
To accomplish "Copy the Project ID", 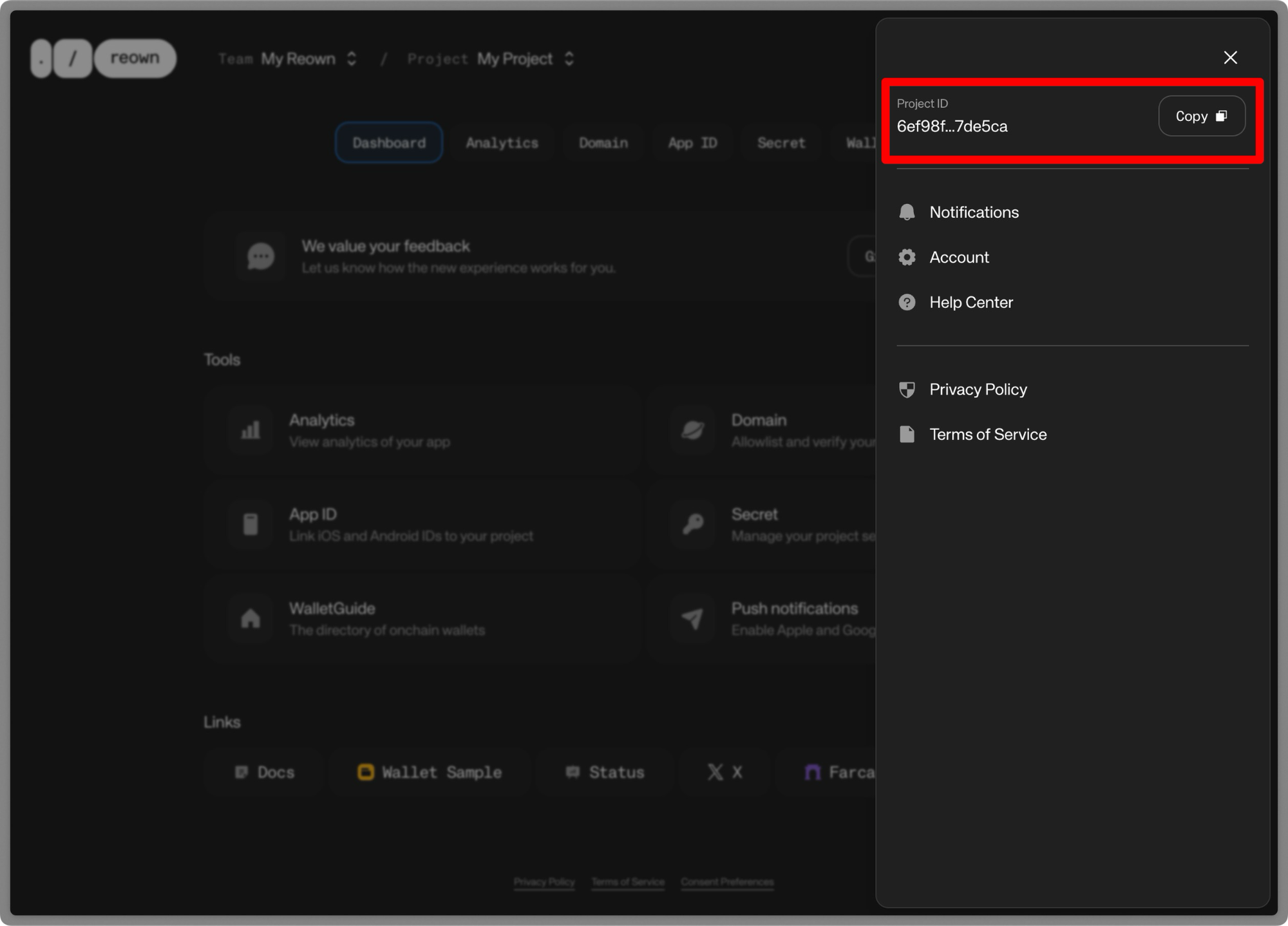I will tap(1202, 116).
